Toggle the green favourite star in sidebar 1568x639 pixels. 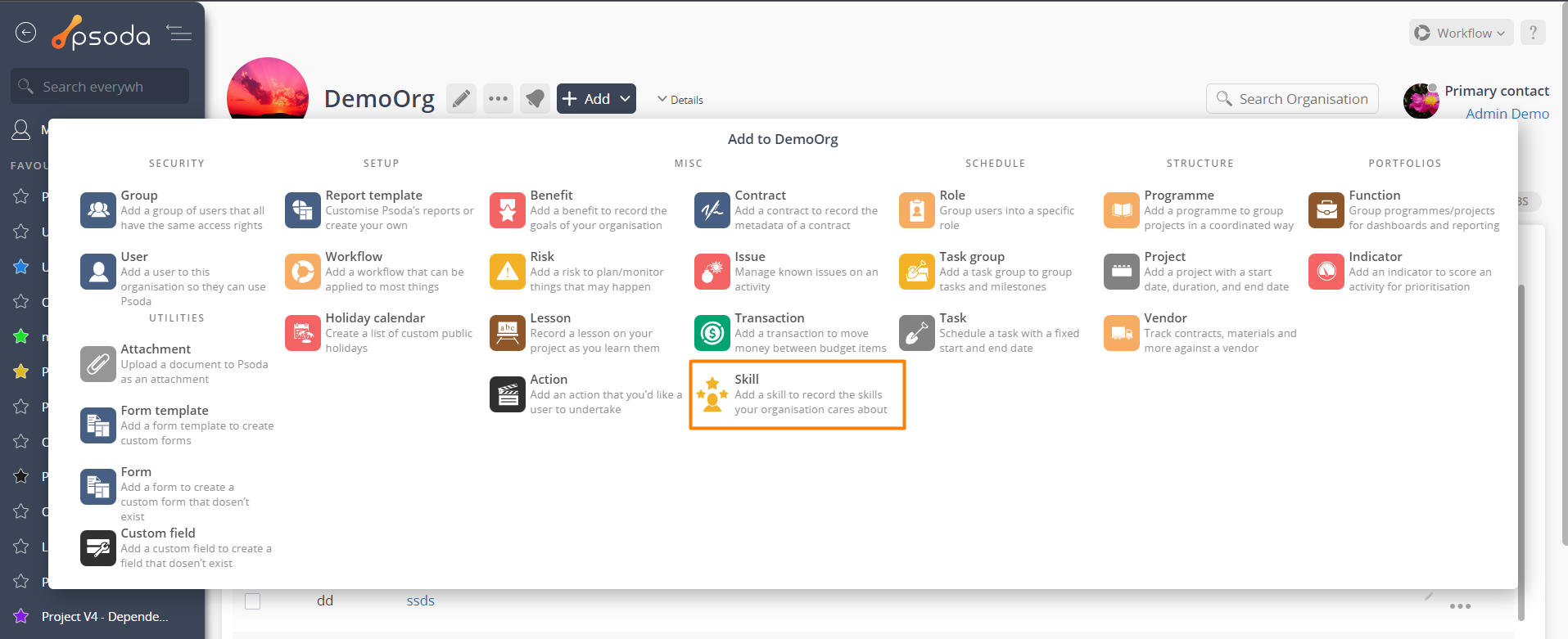21,336
